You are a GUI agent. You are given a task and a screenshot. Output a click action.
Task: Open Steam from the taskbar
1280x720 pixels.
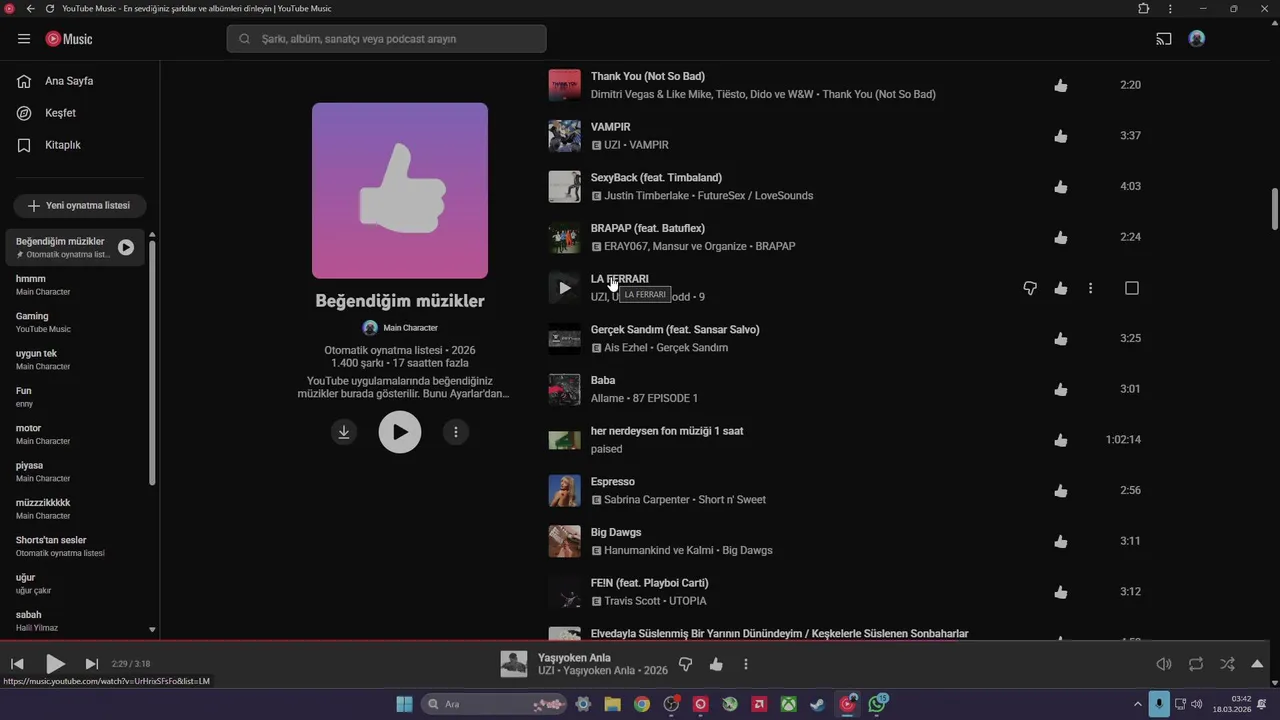pos(818,704)
